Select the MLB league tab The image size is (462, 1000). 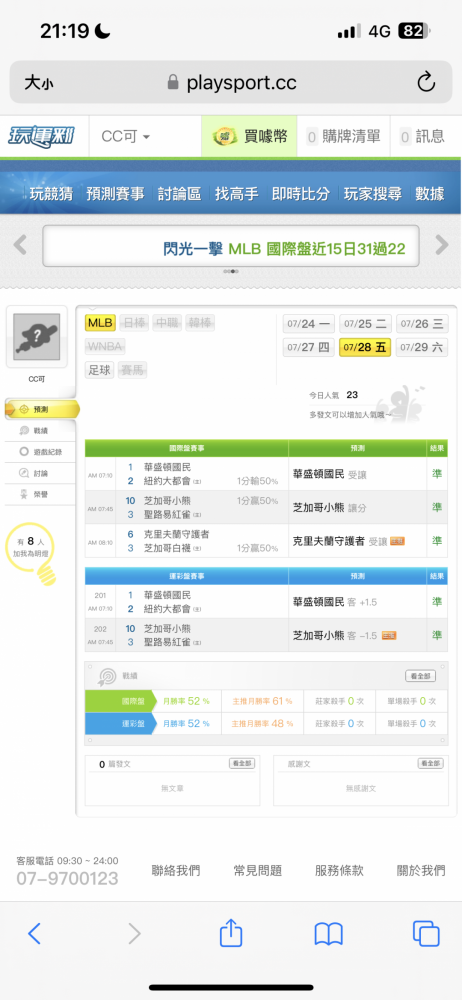pyautogui.click(x=100, y=323)
